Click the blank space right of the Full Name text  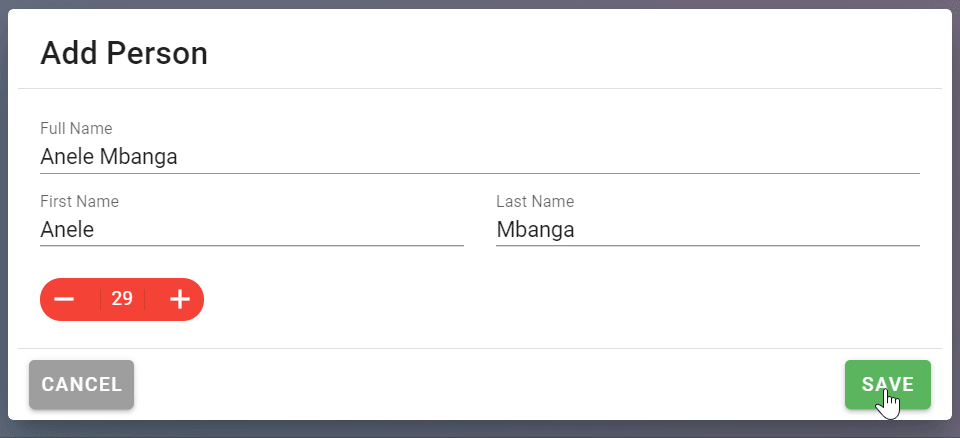click(x=549, y=157)
